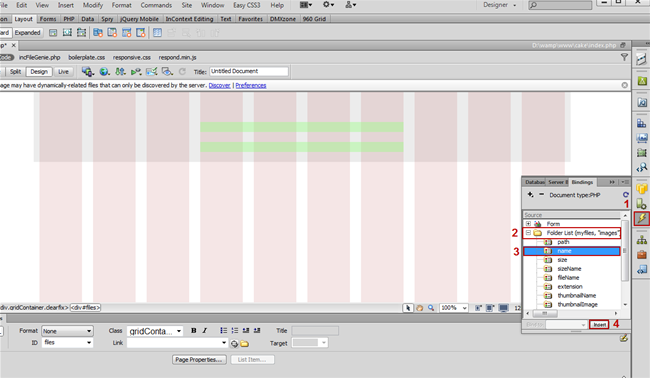Image resolution: width=650 pixels, height=378 pixels.
Task: Switch to the DMXzone insert tab
Action: point(283,19)
